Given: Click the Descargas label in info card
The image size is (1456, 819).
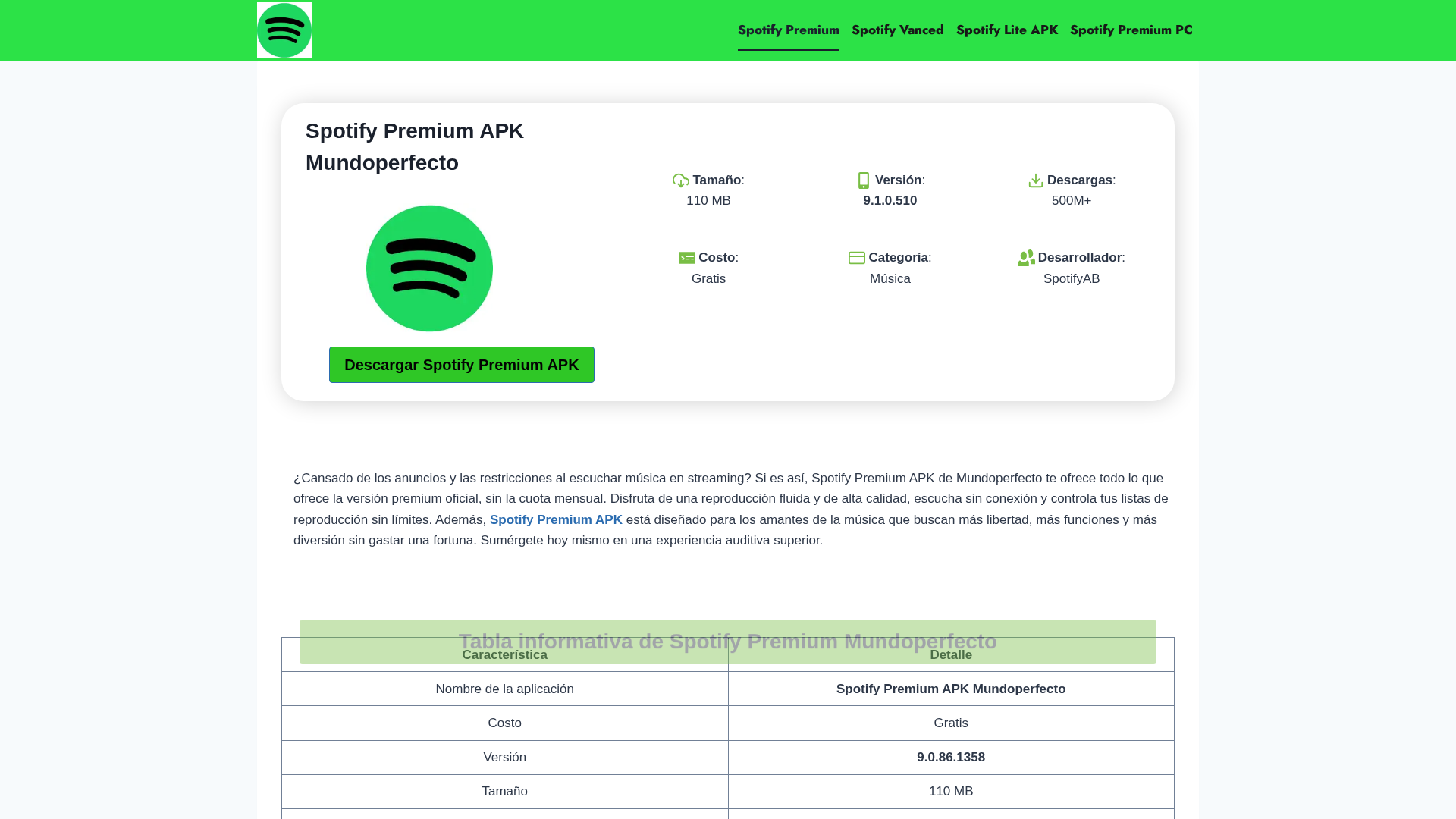Looking at the screenshot, I should [x=1080, y=180].
